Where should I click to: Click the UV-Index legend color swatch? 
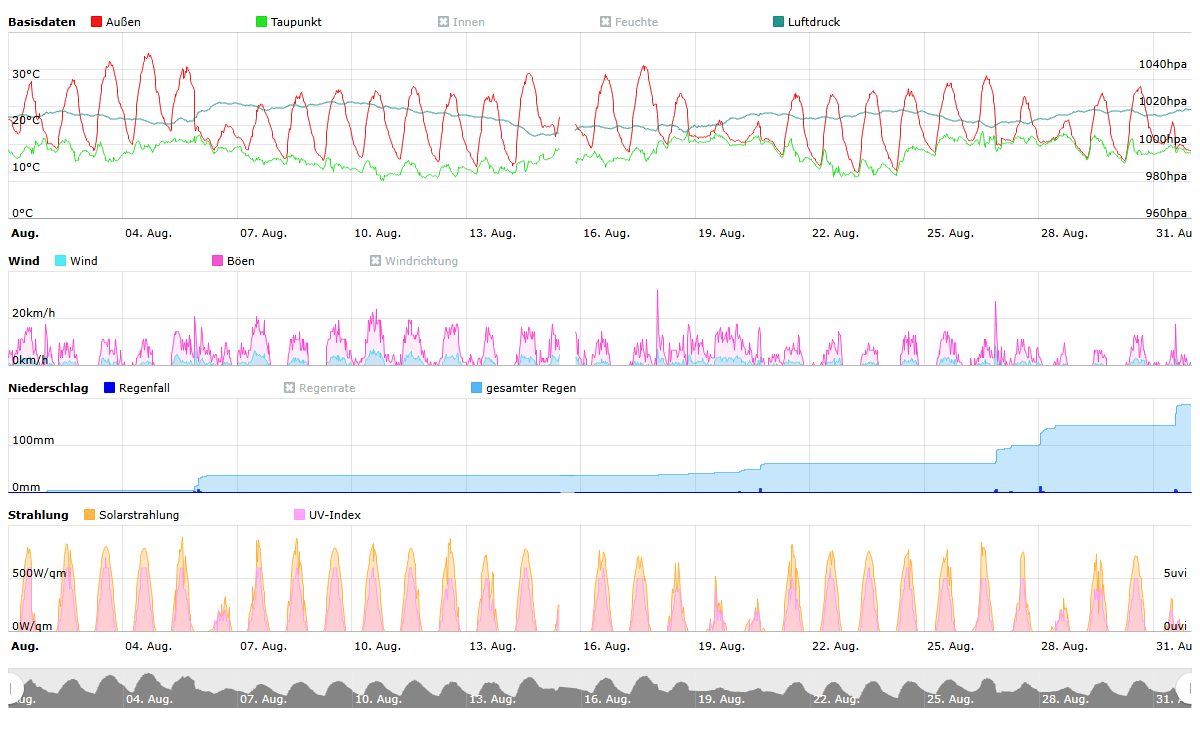point(300,515)
